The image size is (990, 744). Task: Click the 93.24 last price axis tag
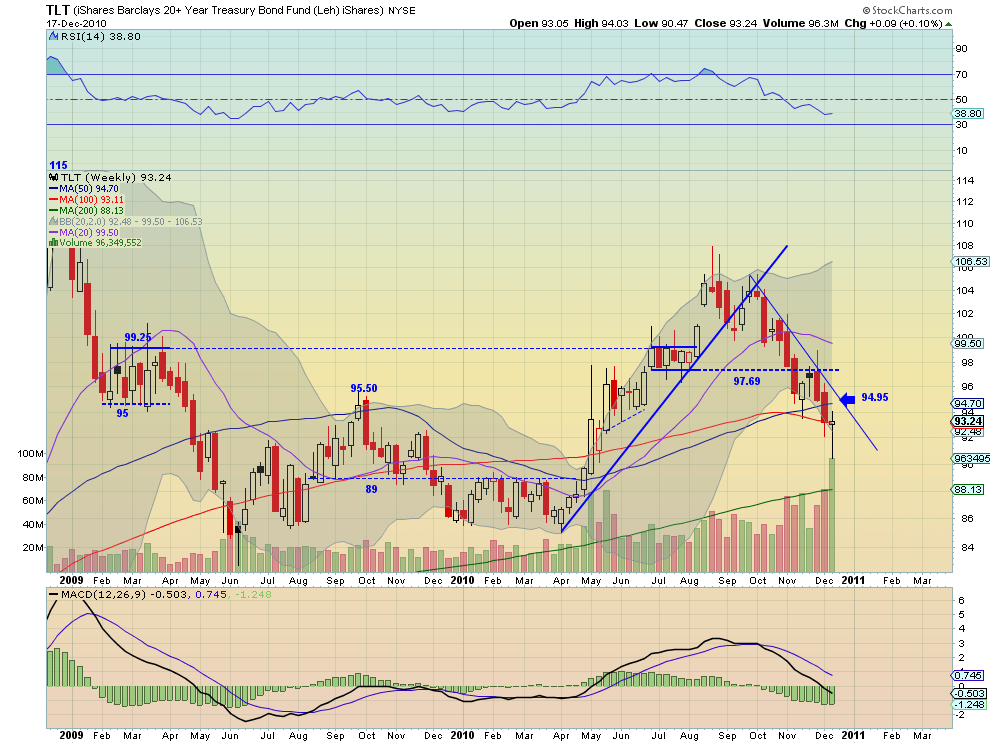968,421
